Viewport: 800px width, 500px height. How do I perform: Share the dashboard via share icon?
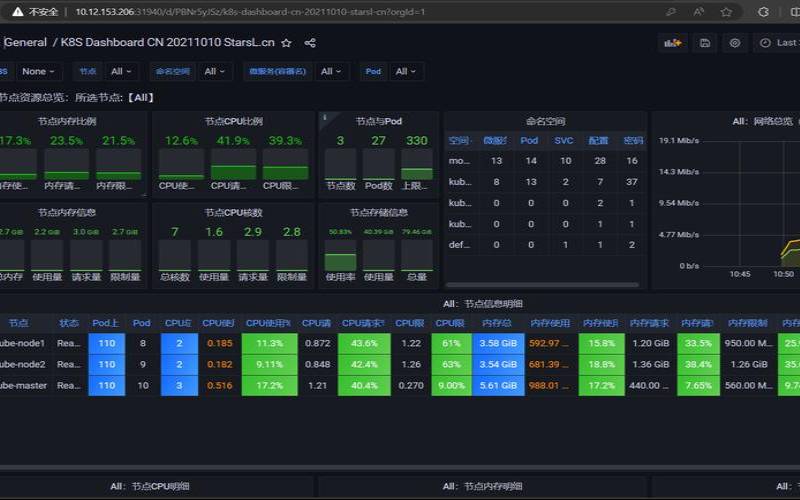click(x=310, y=43)
